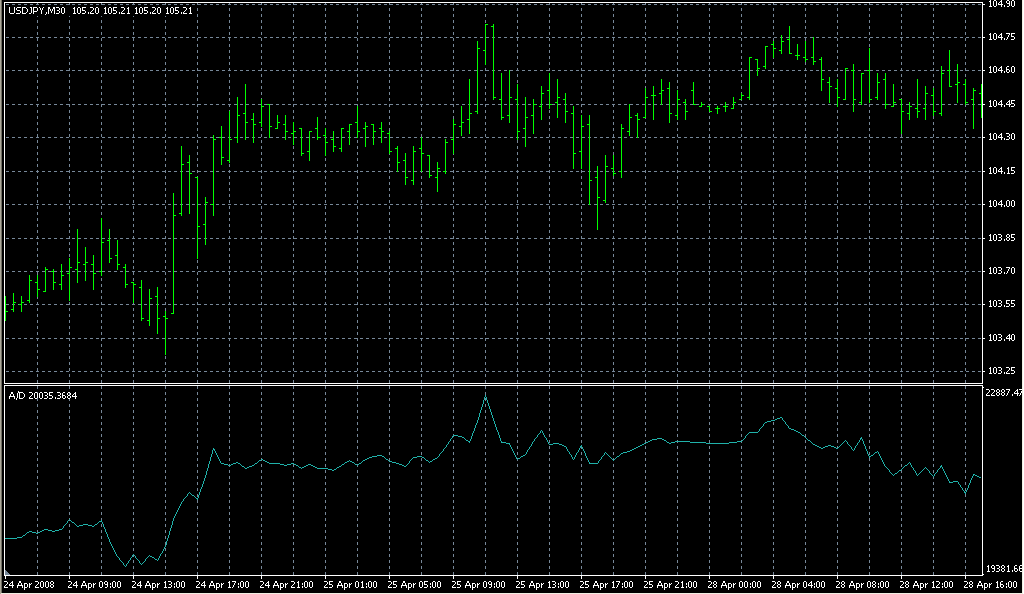Image resolution: width=1024 pixels, height=594 pixels.
Task: Click the 104.60 price scale label
Action: coord(1001,70)
